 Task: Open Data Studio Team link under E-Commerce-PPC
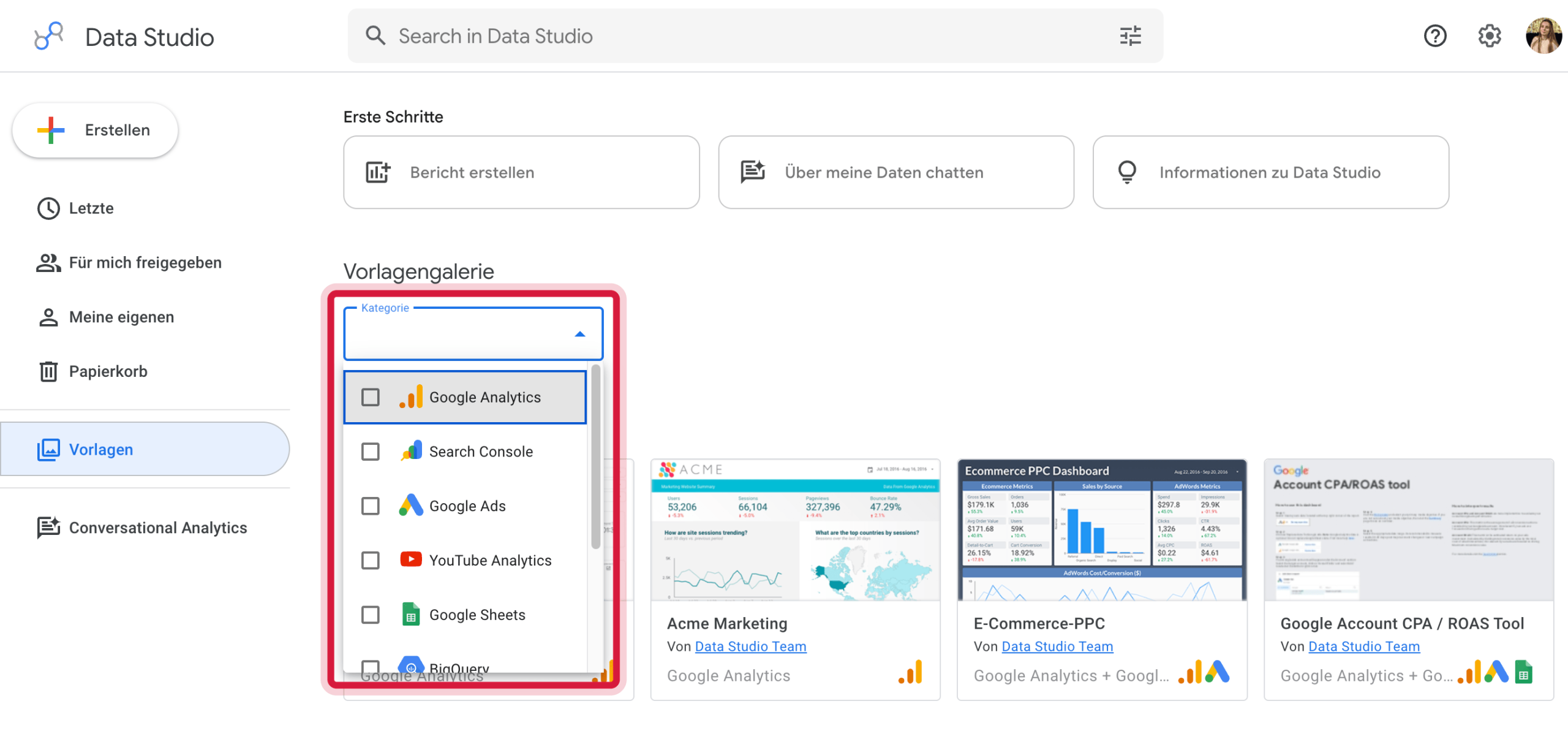click(1057, 646)
